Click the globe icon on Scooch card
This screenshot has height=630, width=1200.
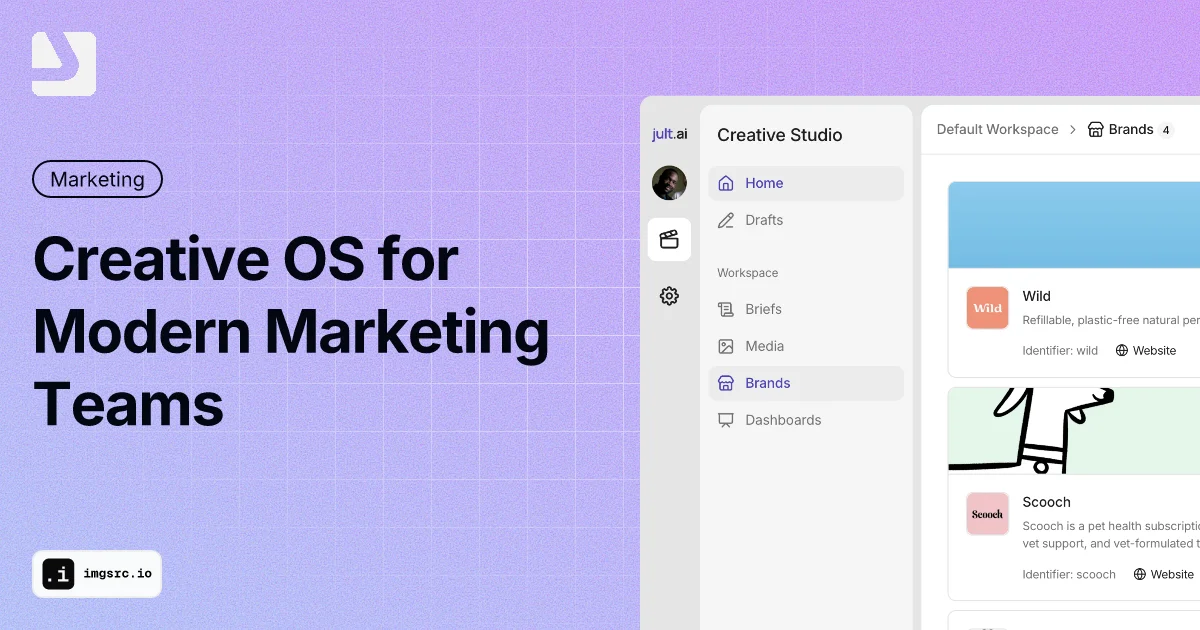(1140, 574)
